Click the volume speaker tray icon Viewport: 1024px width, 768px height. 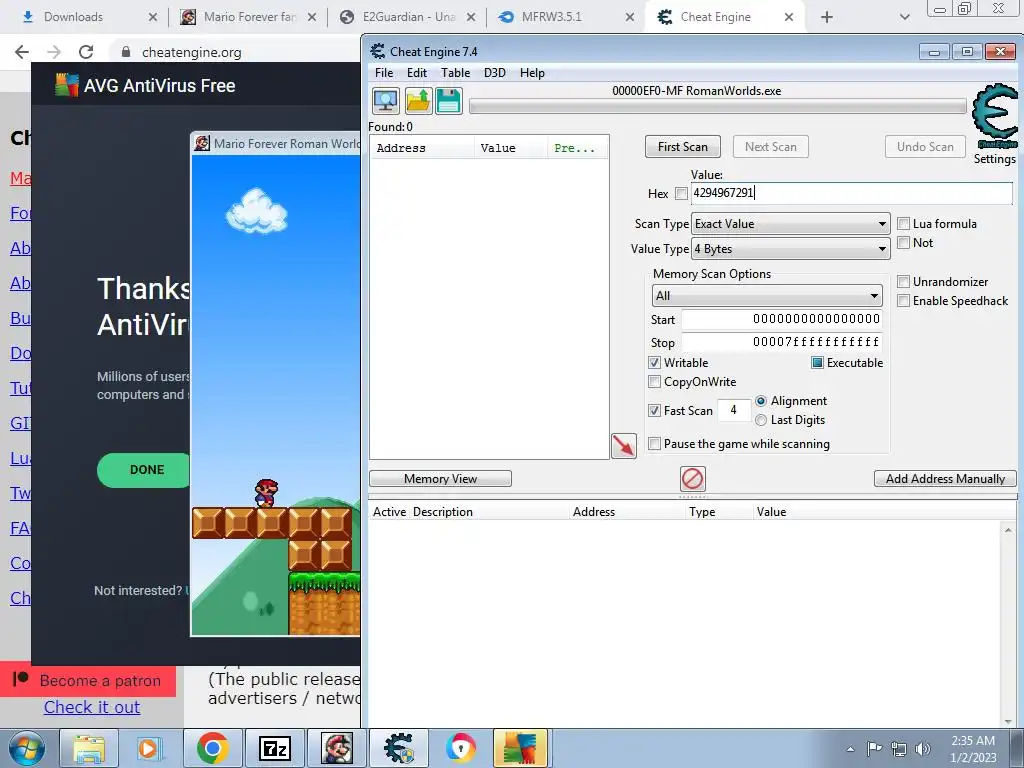point(923,749)
